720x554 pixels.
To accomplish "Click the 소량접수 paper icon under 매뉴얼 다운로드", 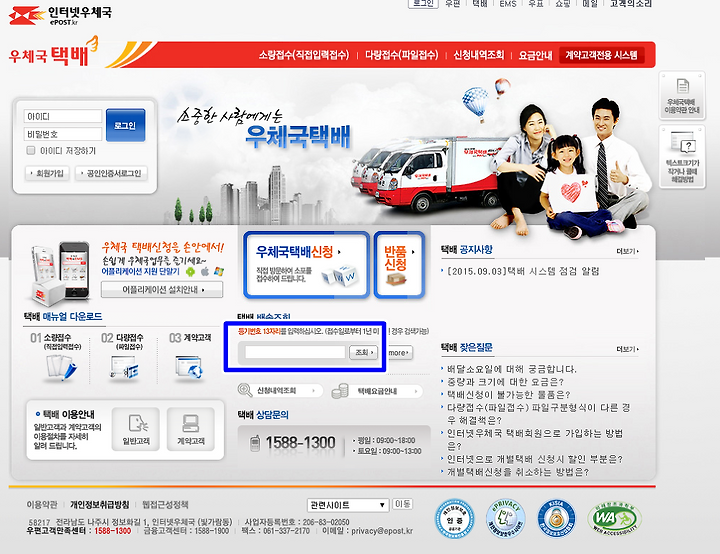I will pyautogui.click(x=61, y=367).
